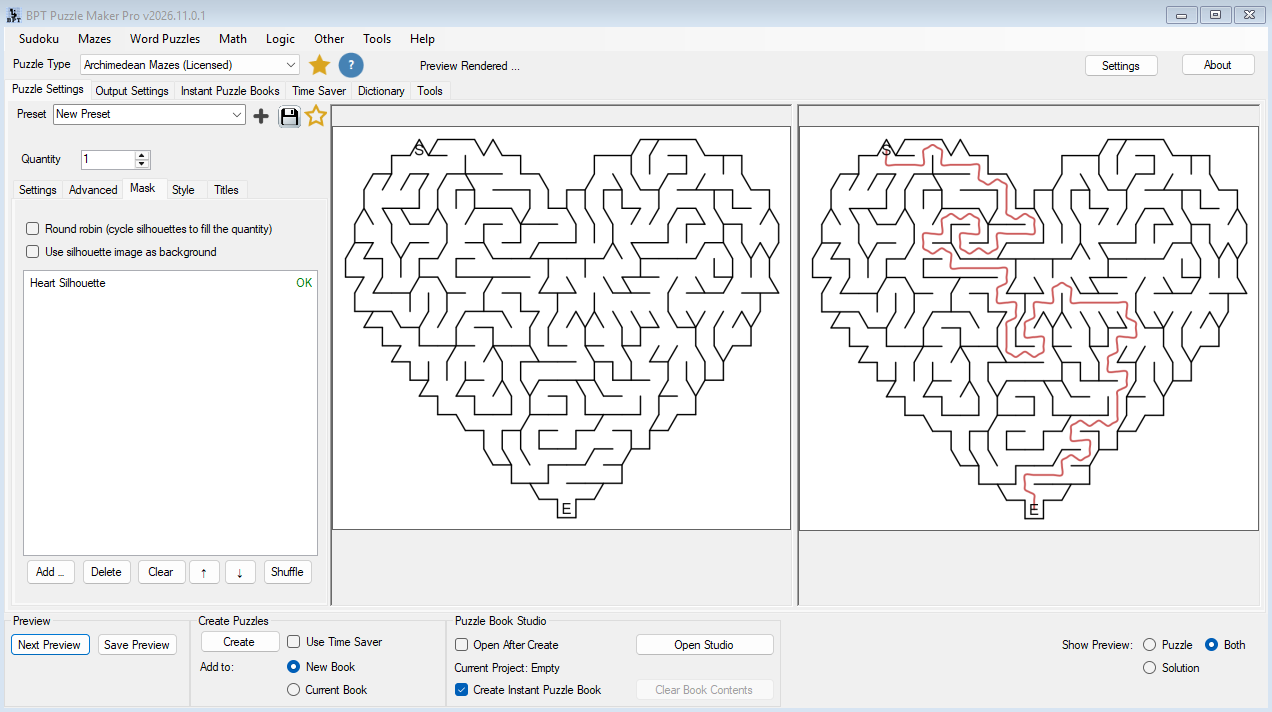Image resolution: width=1272 pixels, height=712 pixels.
Task: Click the heart maze puzzle preview
Action: (x=561, y=328)
